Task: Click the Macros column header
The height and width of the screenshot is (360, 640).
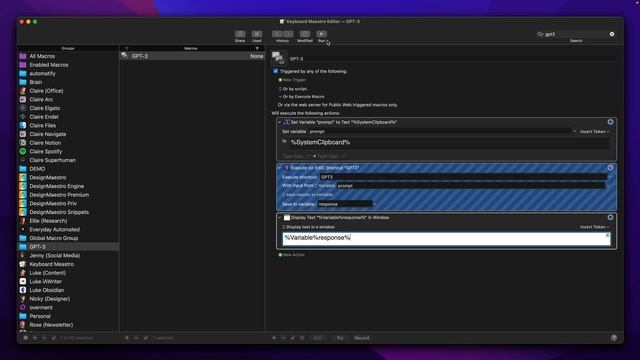Action: click(191, 49)
